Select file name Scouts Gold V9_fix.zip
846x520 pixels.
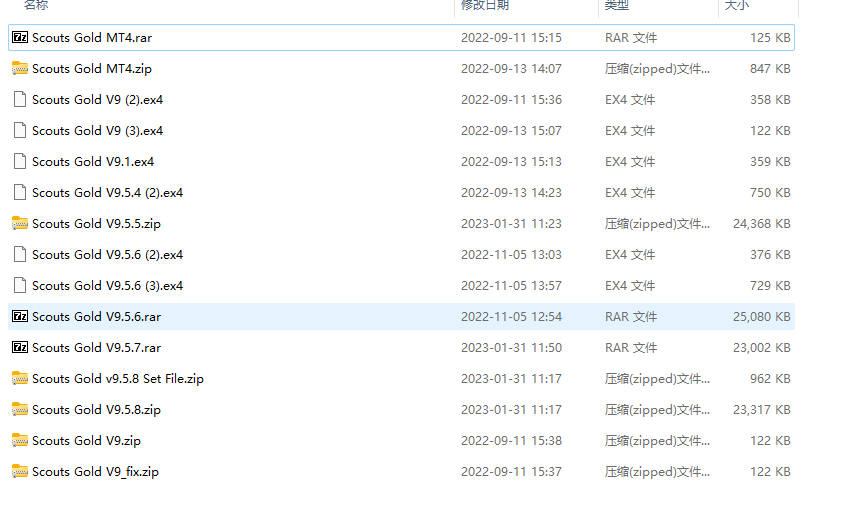95,472
